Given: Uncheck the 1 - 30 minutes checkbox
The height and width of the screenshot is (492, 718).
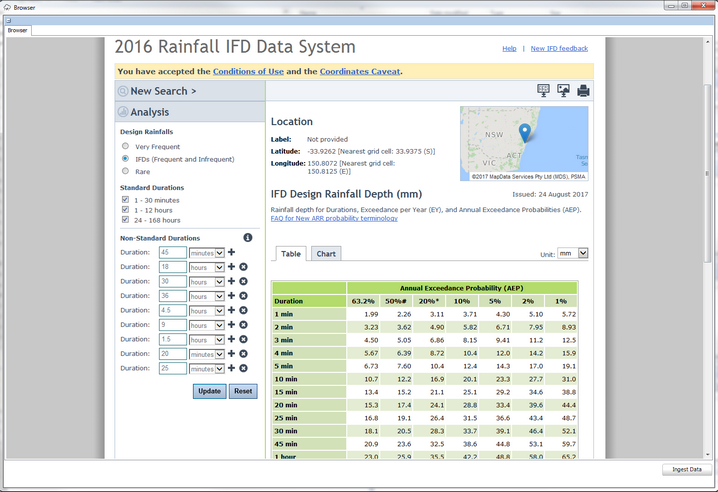Looking at the screenshot, I should click(x=126, y=200).
